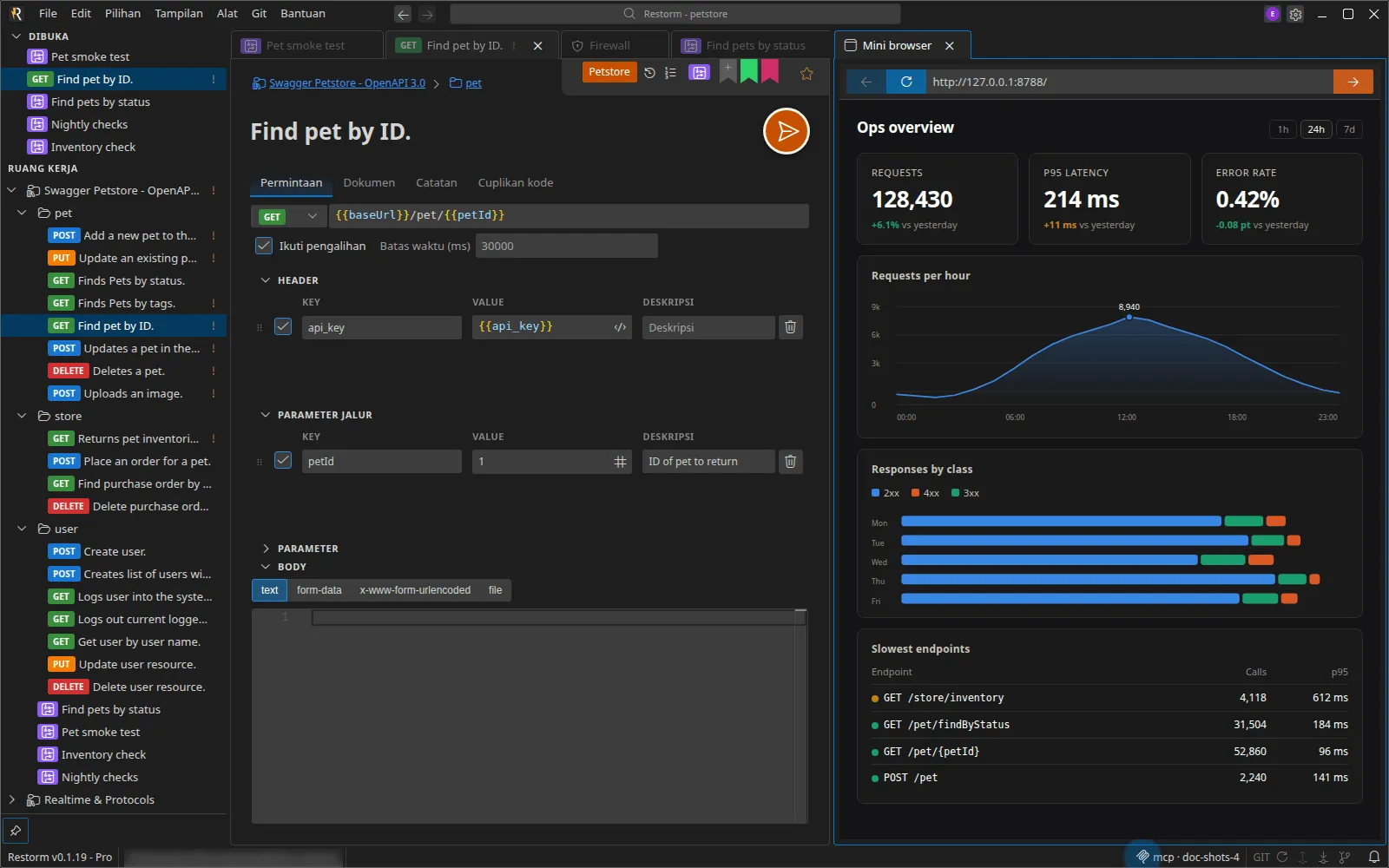
Task: Delete the api_key header row
Action: coord(790,327)
